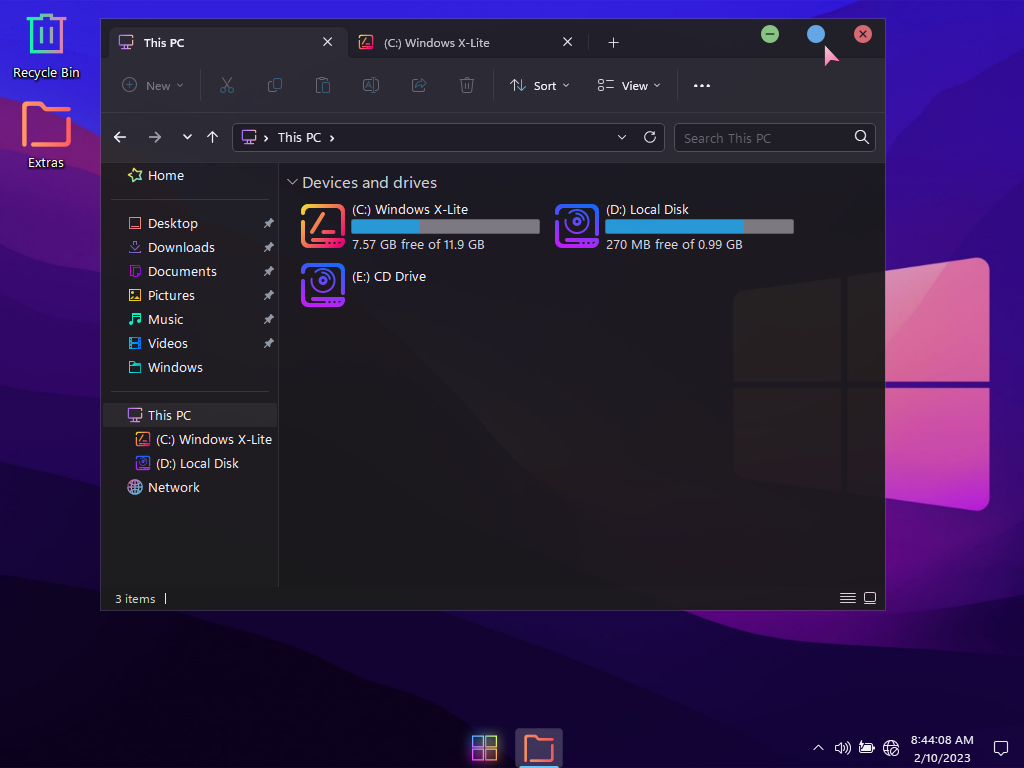
Task: Unpin Documents from quick access
Action: 268,271
